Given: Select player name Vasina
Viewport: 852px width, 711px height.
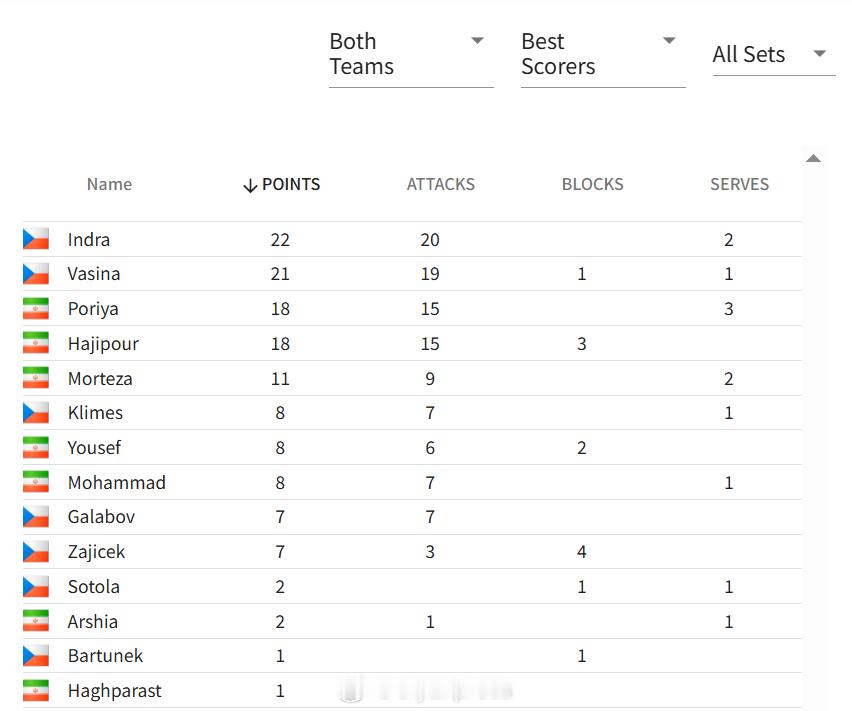Looking at the screenshot, I should point(93,274).
